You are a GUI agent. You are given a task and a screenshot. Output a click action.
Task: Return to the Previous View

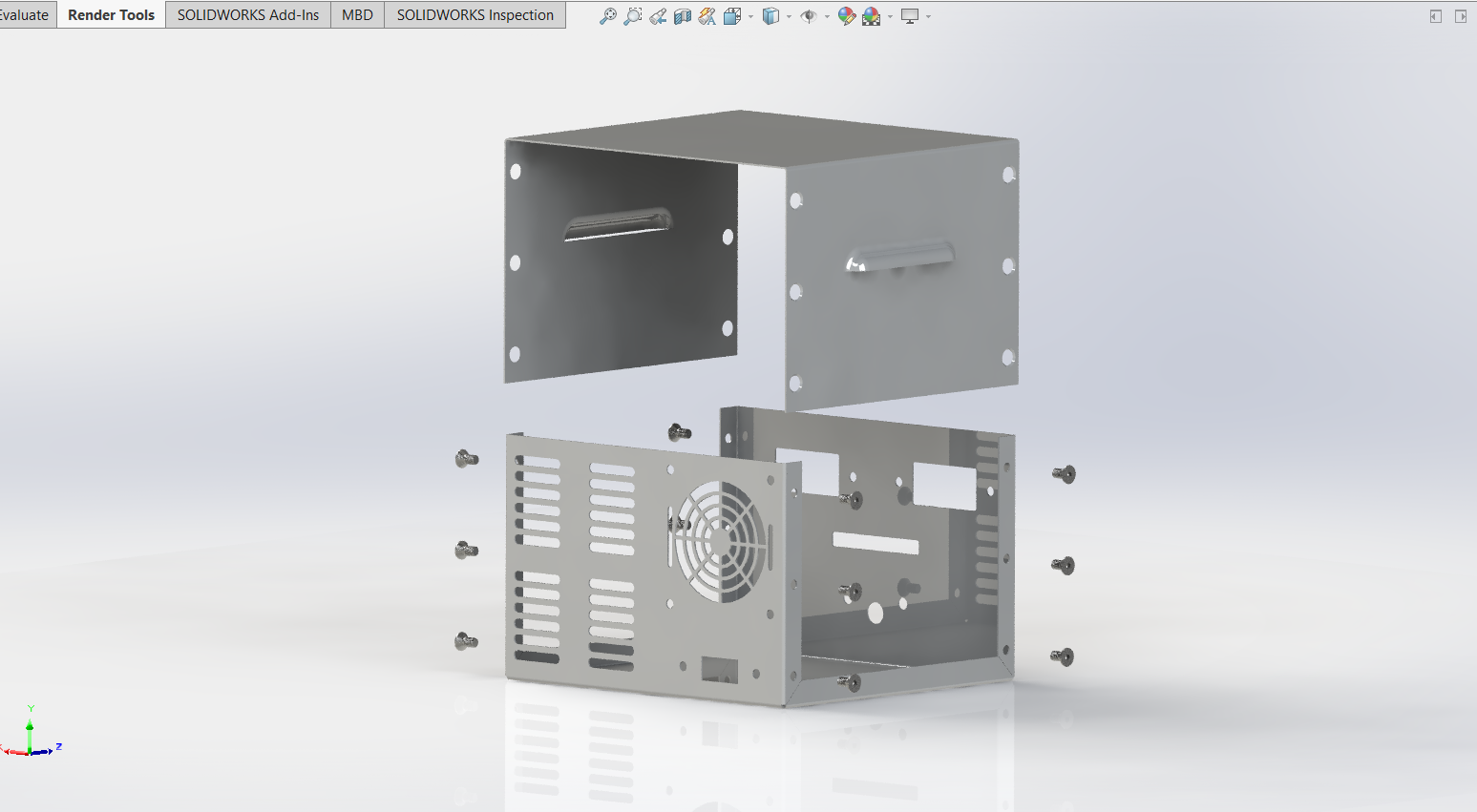pos(658,16)
